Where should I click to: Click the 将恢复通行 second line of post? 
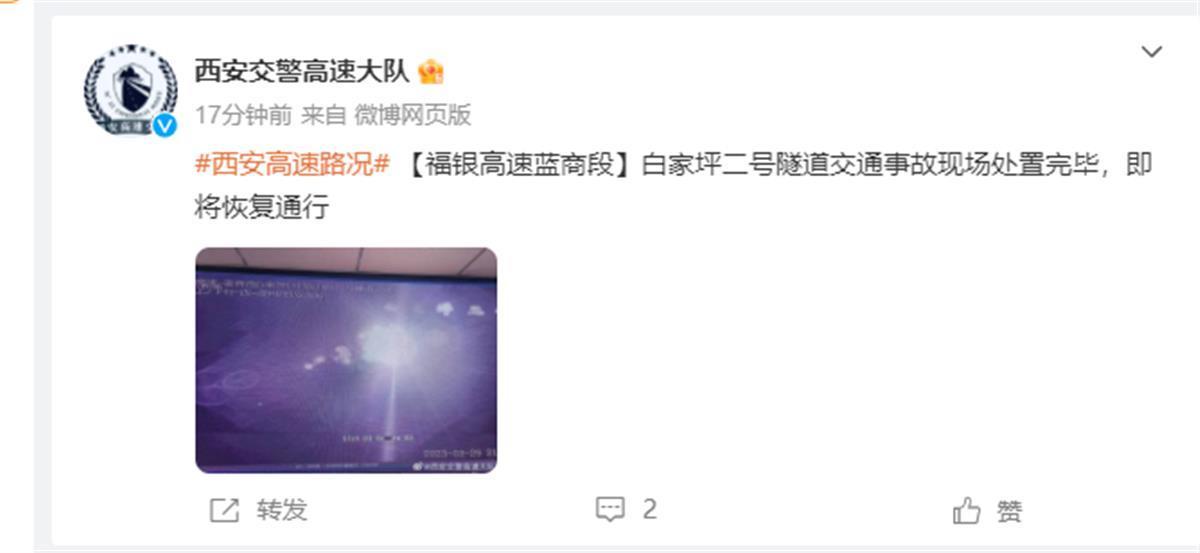point(261,208)
